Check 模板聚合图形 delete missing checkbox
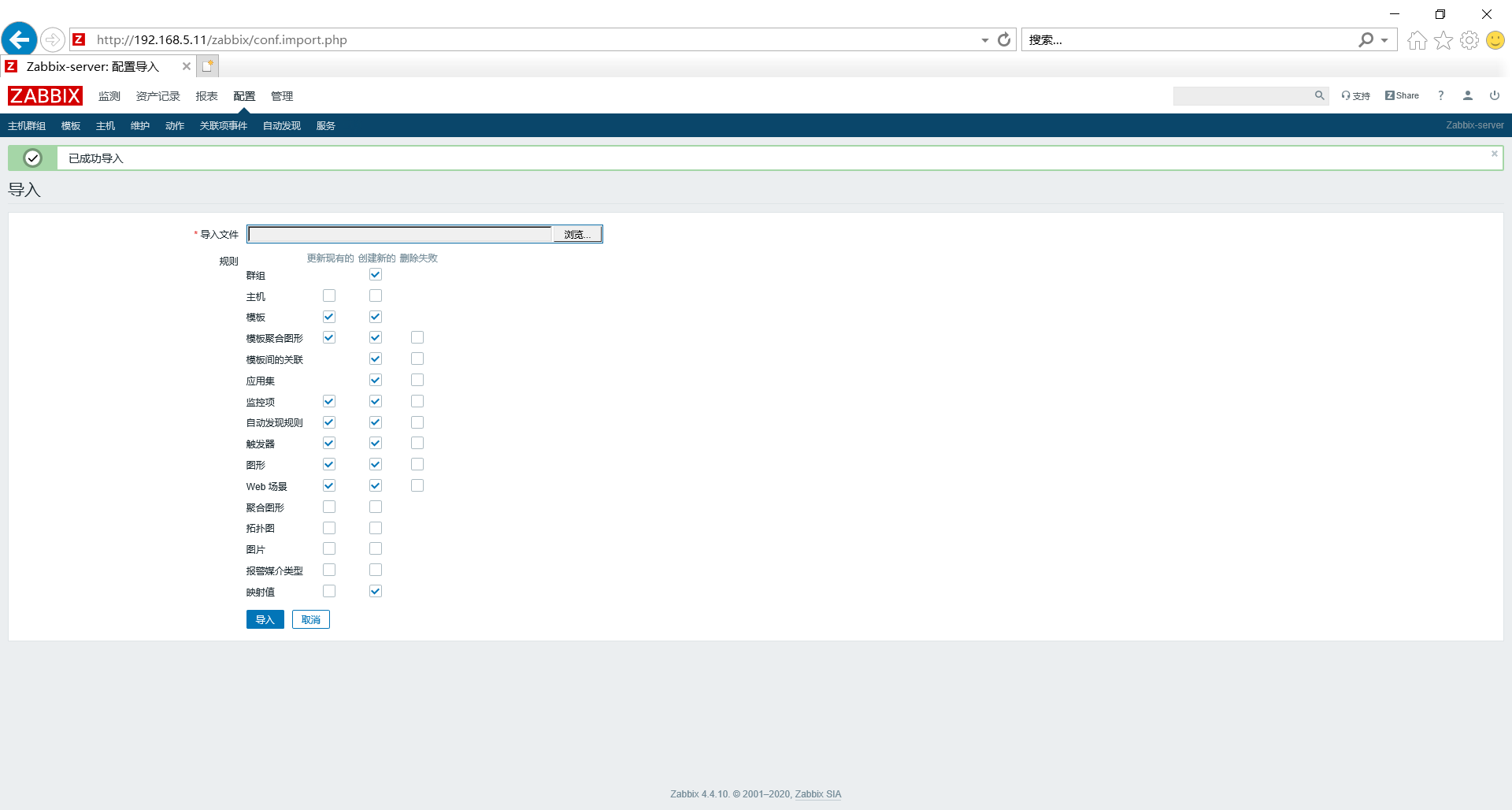The width and height of the screenshot is (1512, 810). tap(417, 337)
